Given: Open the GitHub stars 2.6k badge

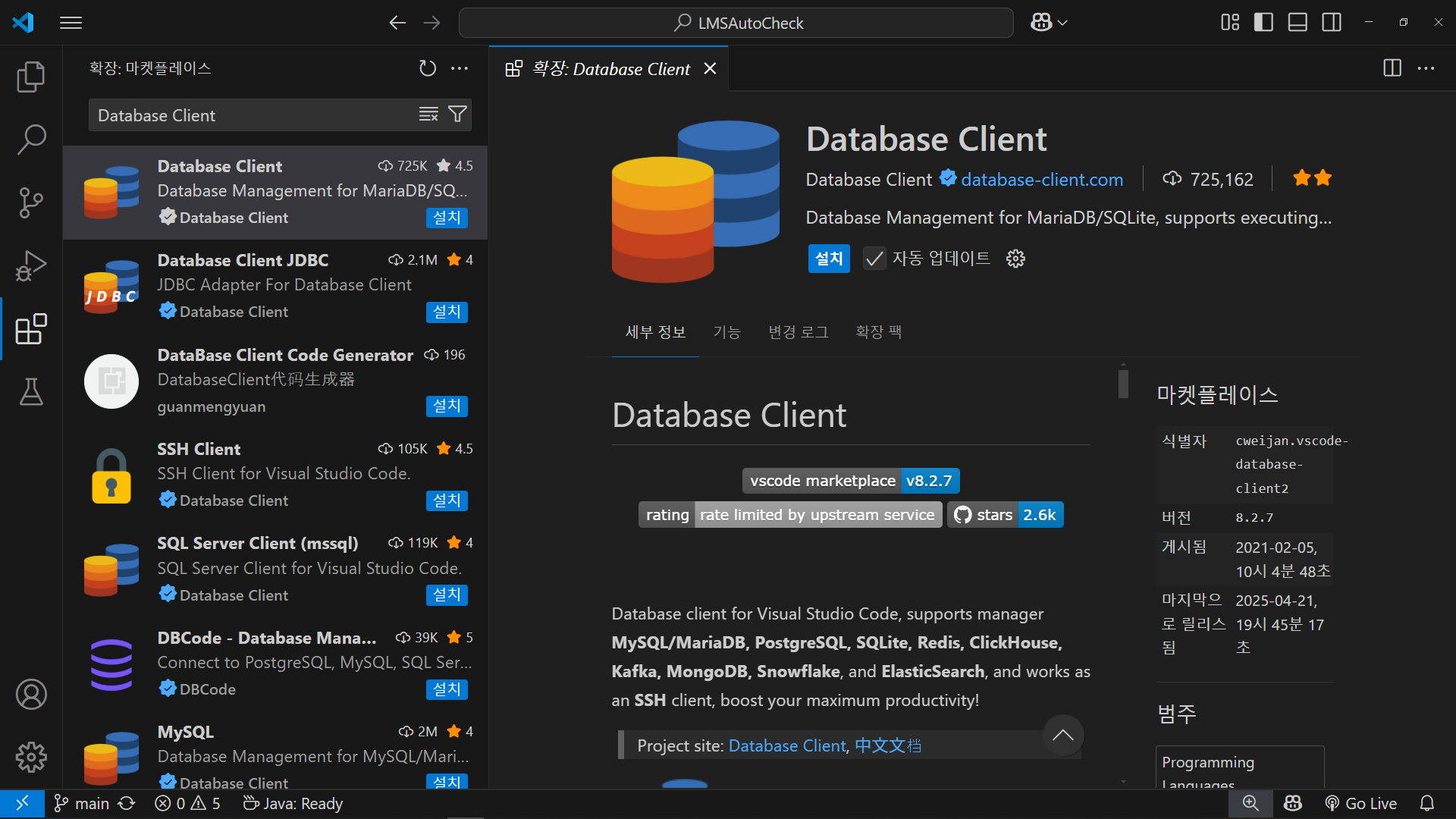Looking at the screenshot, I should pyautogui.click(x=1005, y=515).
